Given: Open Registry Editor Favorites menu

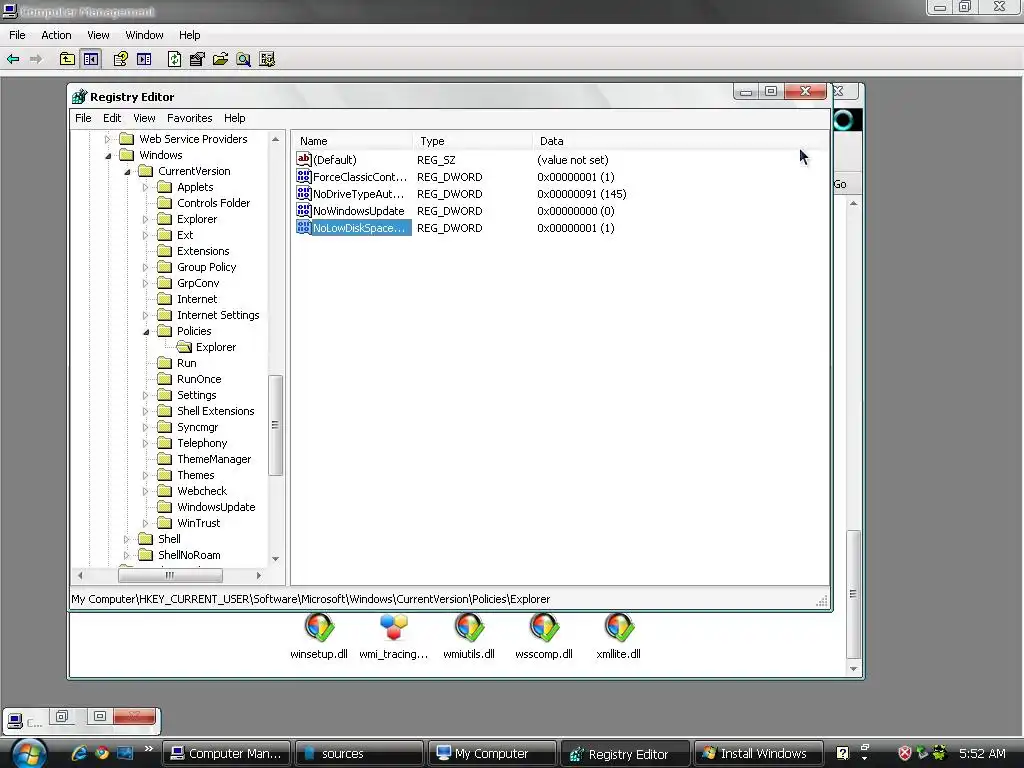Looking at the screenshot, I should pyautogui.click(x=189, y=118).
